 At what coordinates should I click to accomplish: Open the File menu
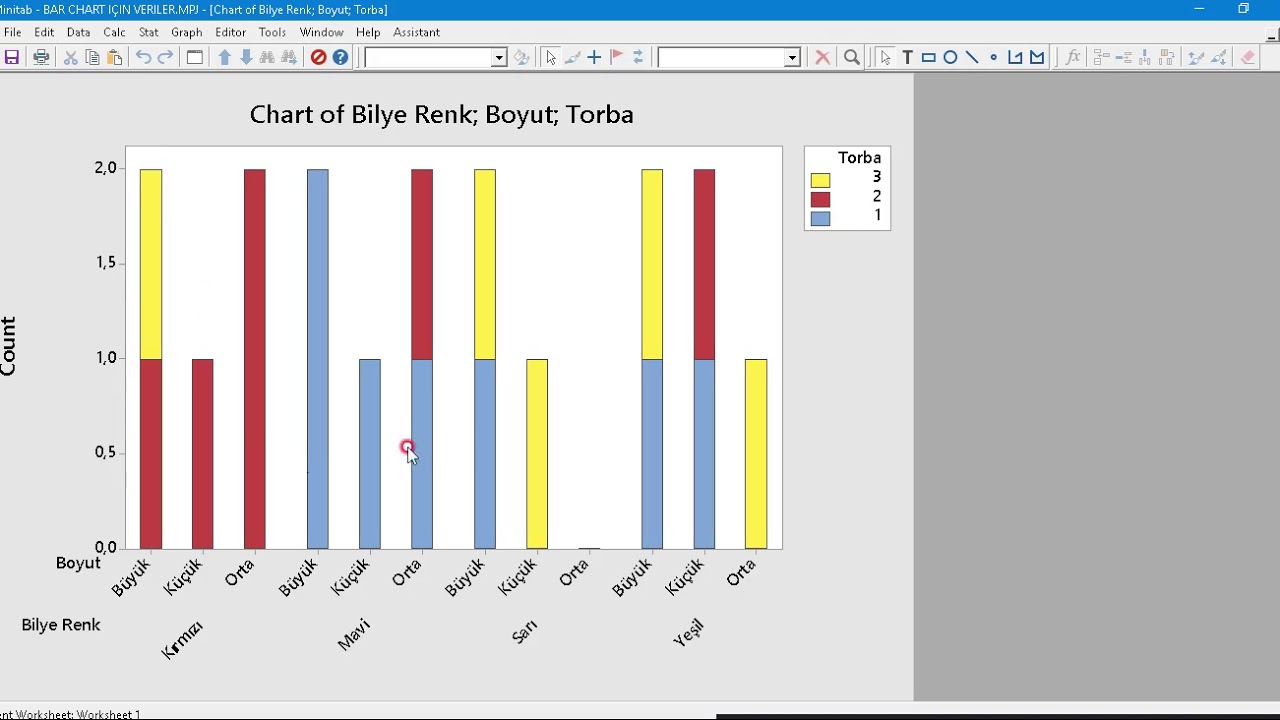(13, 32)
